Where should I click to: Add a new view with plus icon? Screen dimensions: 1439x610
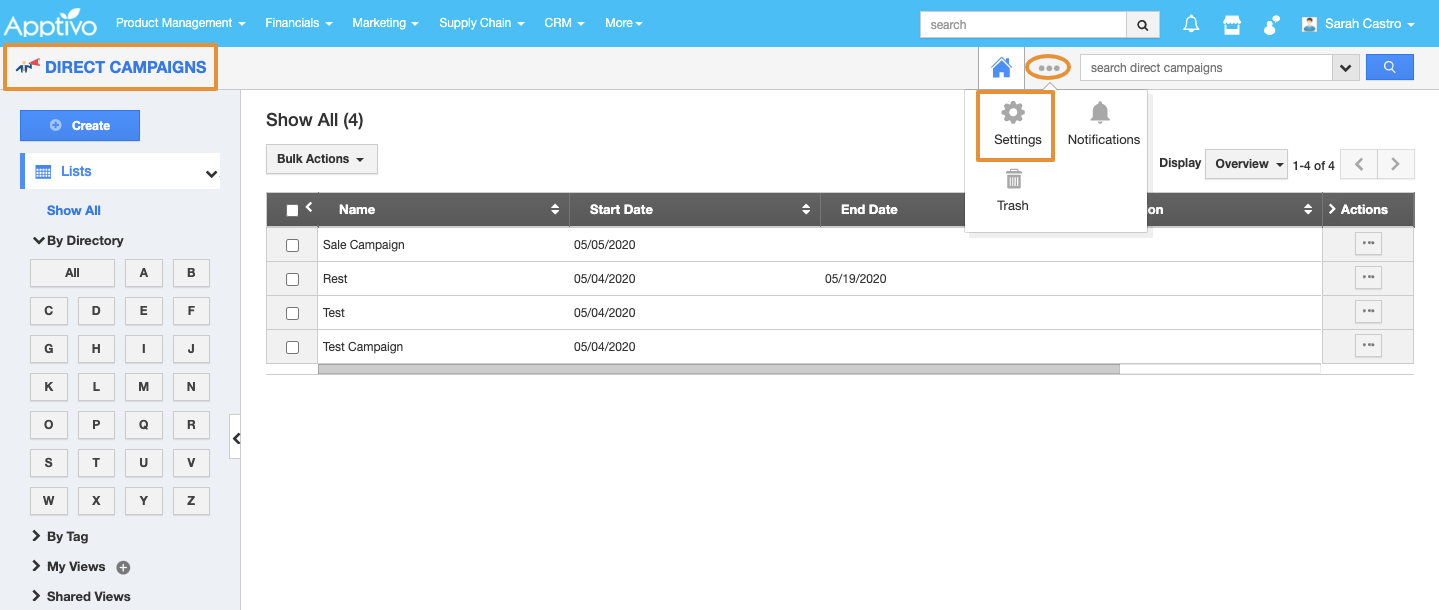click(x=123, y=568)
